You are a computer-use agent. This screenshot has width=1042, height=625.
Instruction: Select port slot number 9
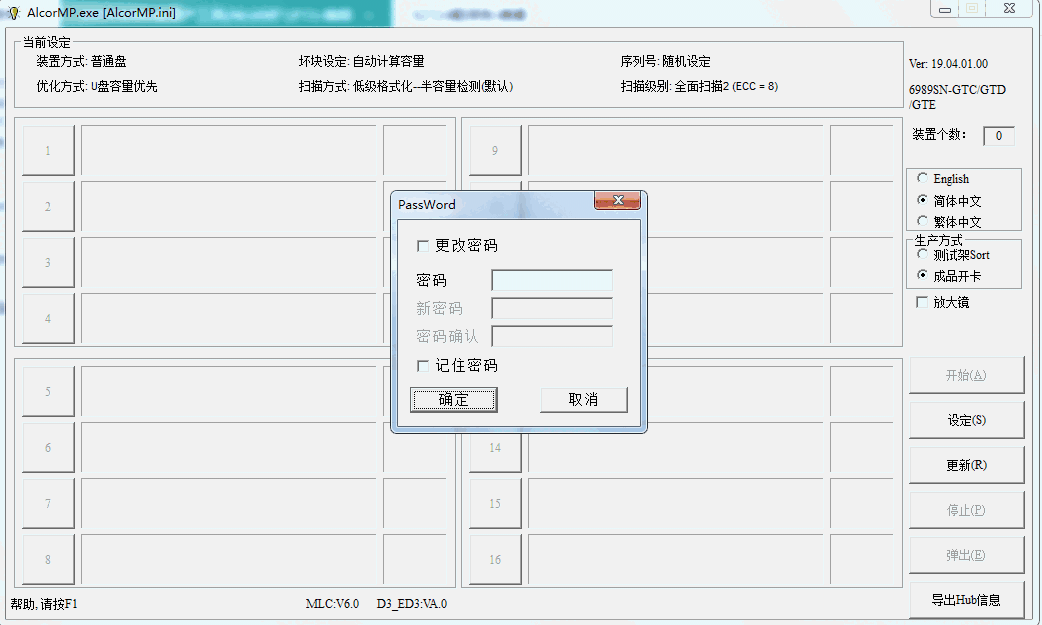494,150
